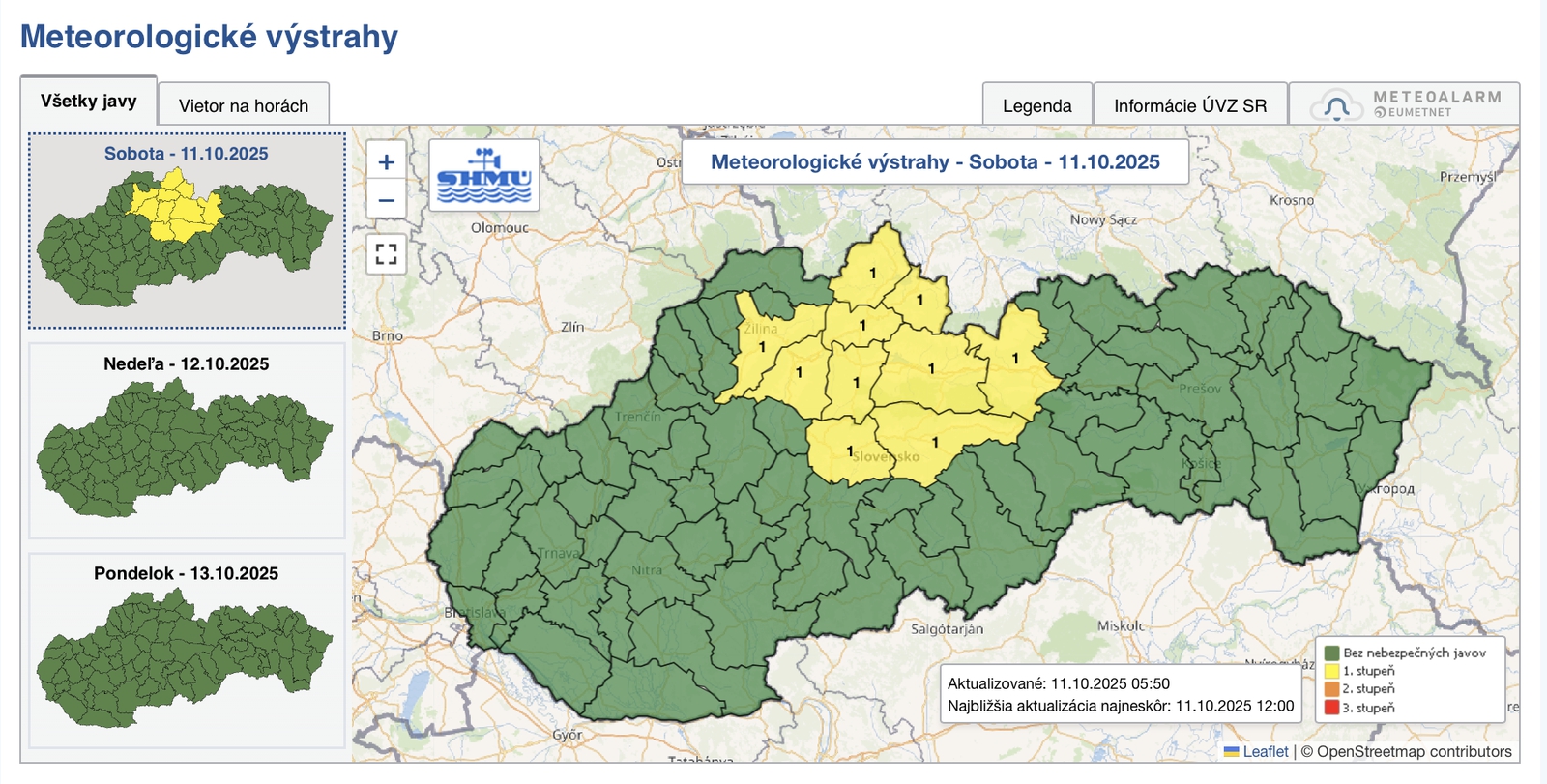Click the red 3. stupeň legend swatch
This screenshot has width=1547, height=784.
pos(1331,708)
